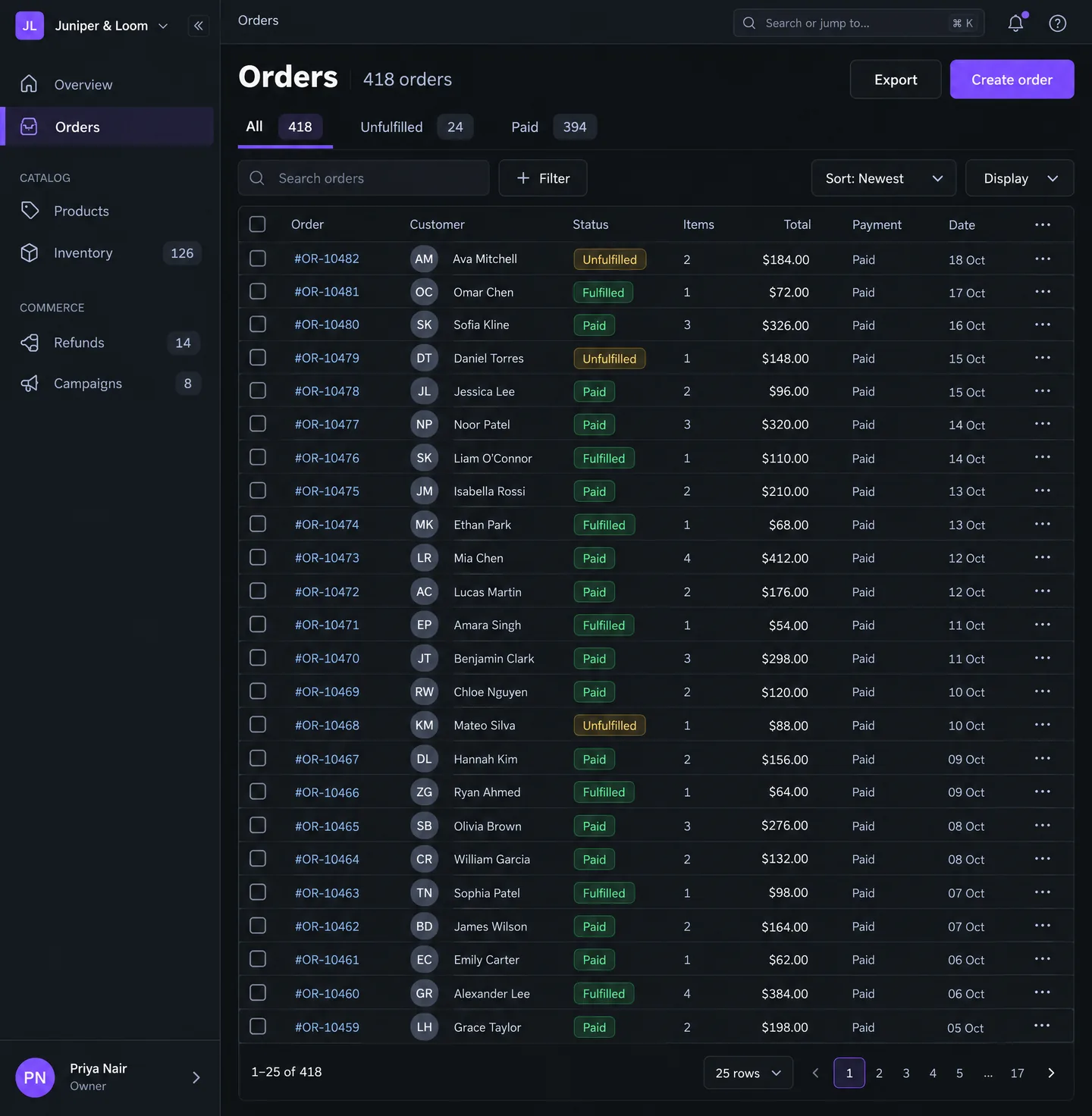Click the Overview home icon
Image resolution: width=1092 pixels, height=1116 pixels.
pos(29,84)
